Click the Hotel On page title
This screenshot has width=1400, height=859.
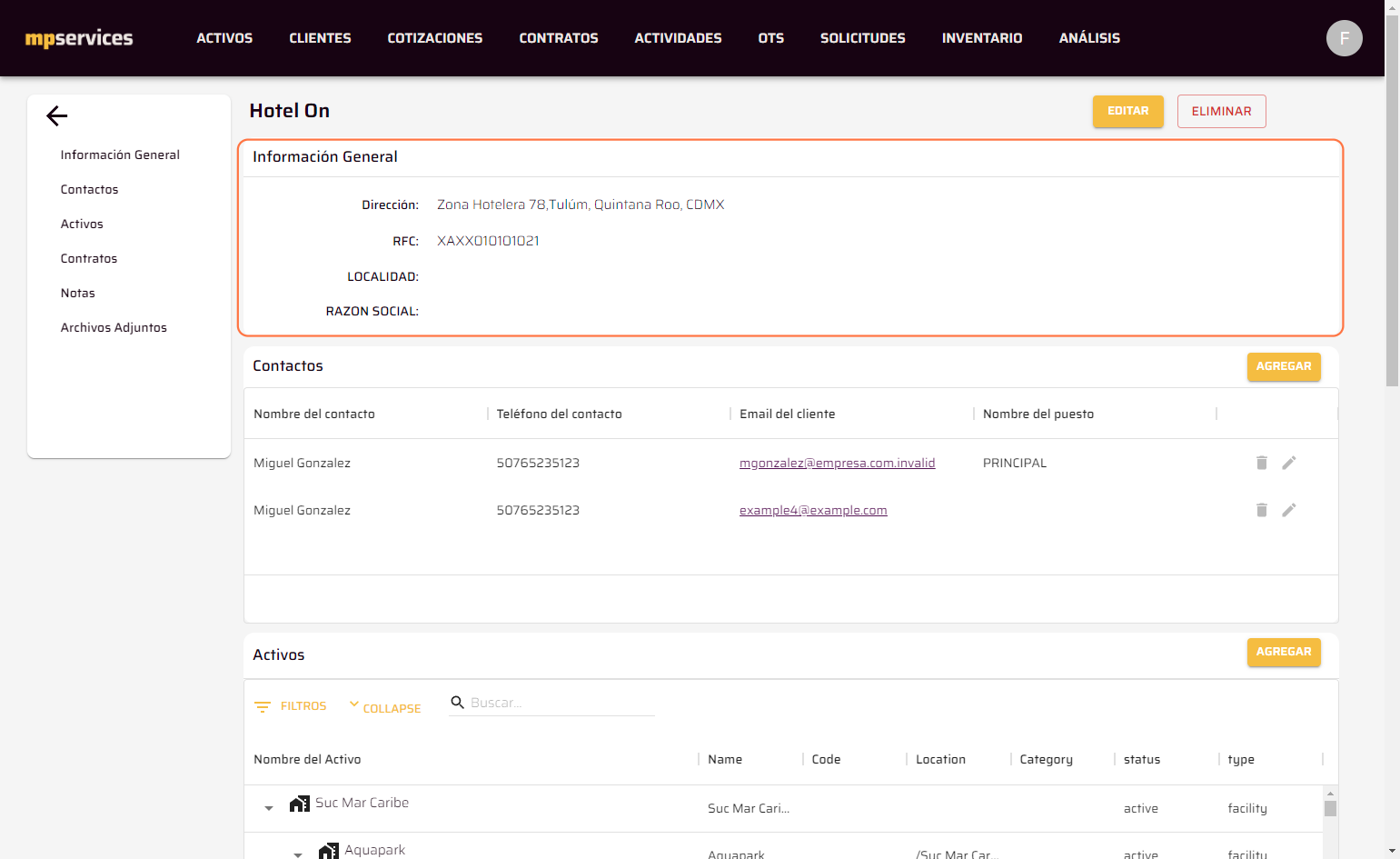(x=290, y=111)
